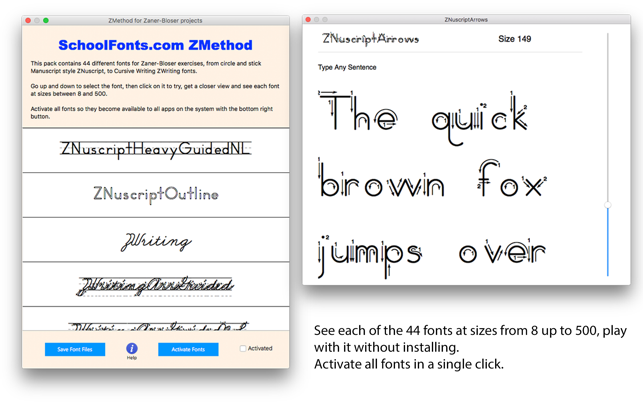Click the Activate Fonts button
The width and height of the screenshot is (643, 402).
click(x=188, y=349)
